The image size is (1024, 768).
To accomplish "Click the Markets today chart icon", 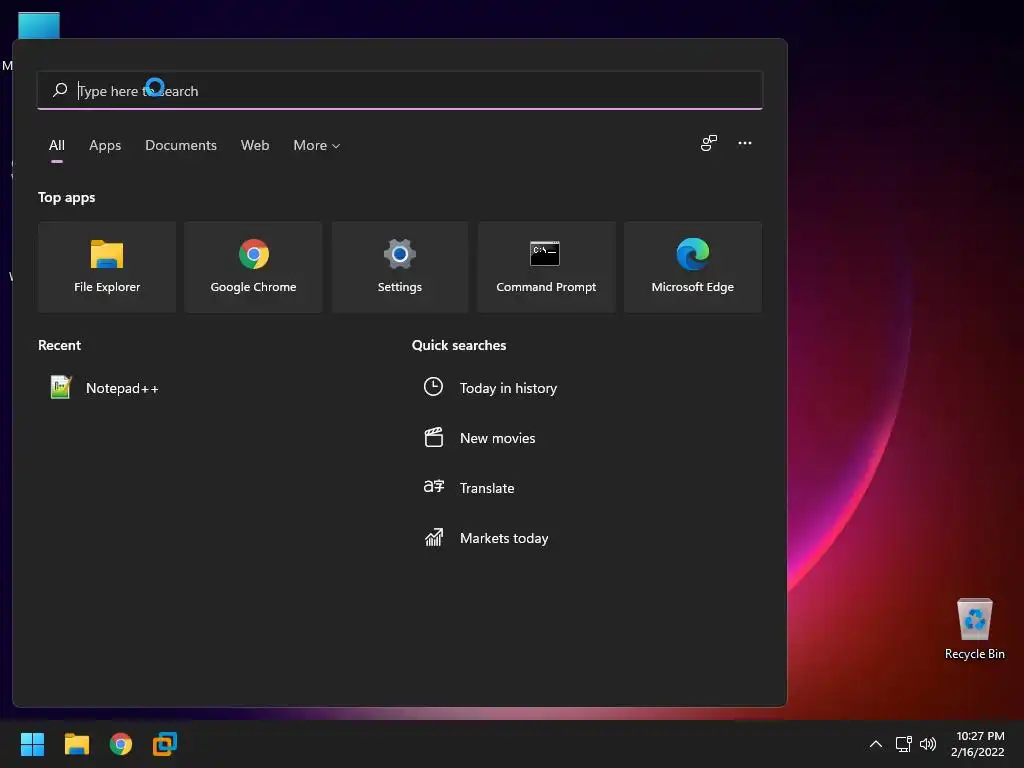I will 434,537.
